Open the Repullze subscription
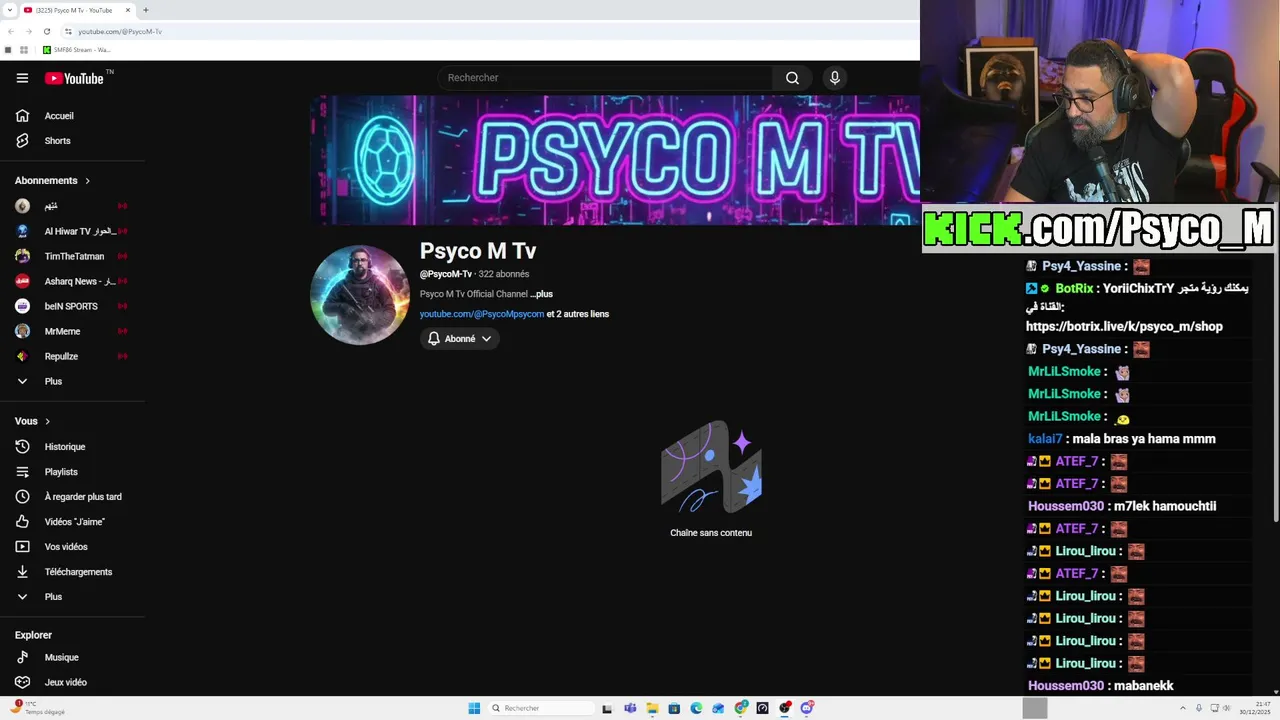The image size is (1280, 720). click(72, 356)
